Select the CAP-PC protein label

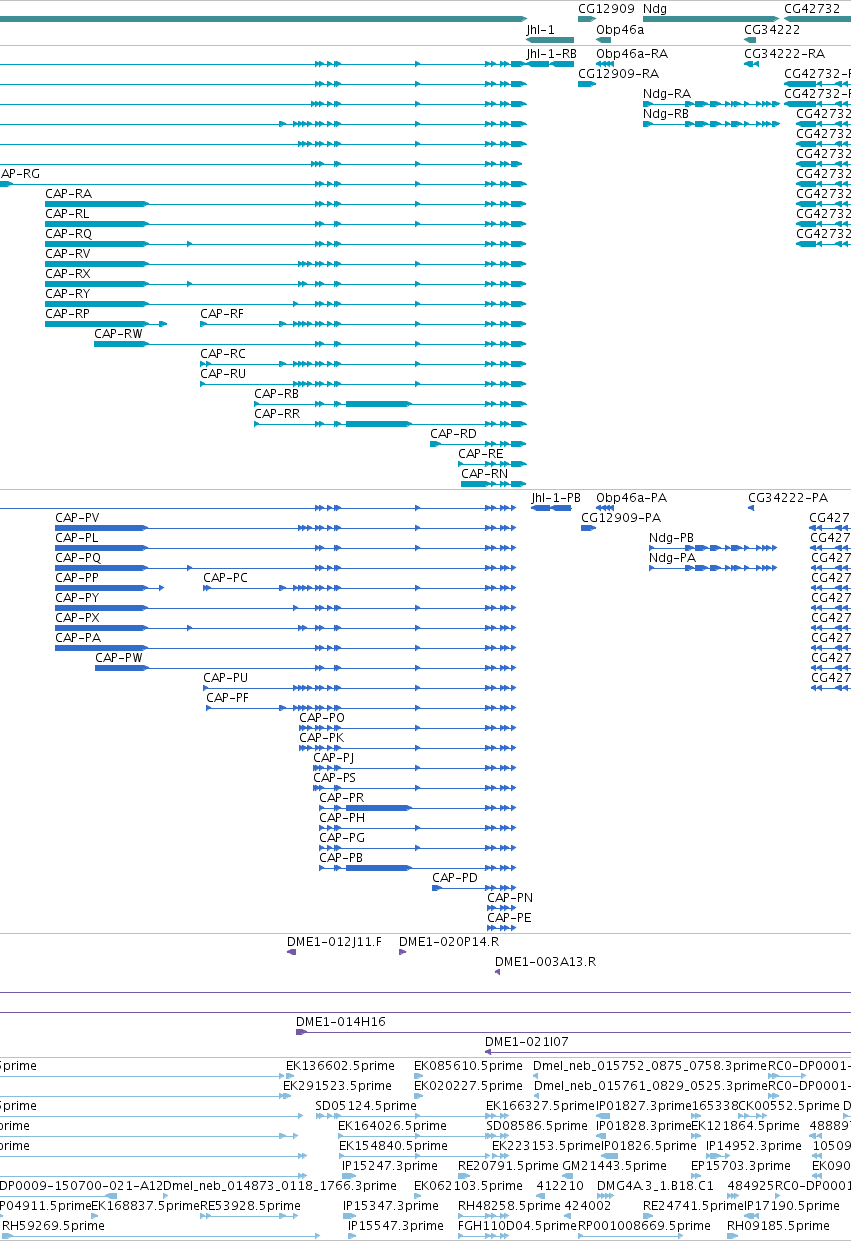(x=225, y=578)
